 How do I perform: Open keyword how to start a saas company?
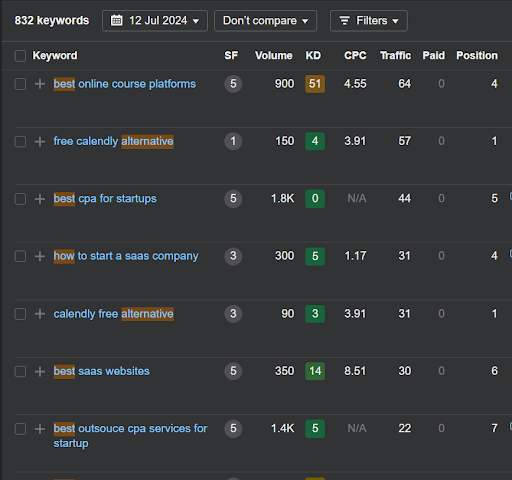[126, 256]
